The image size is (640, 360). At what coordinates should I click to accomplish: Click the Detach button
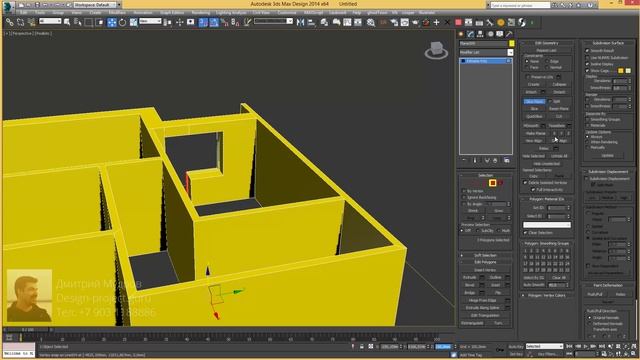[x=559, y=92]
